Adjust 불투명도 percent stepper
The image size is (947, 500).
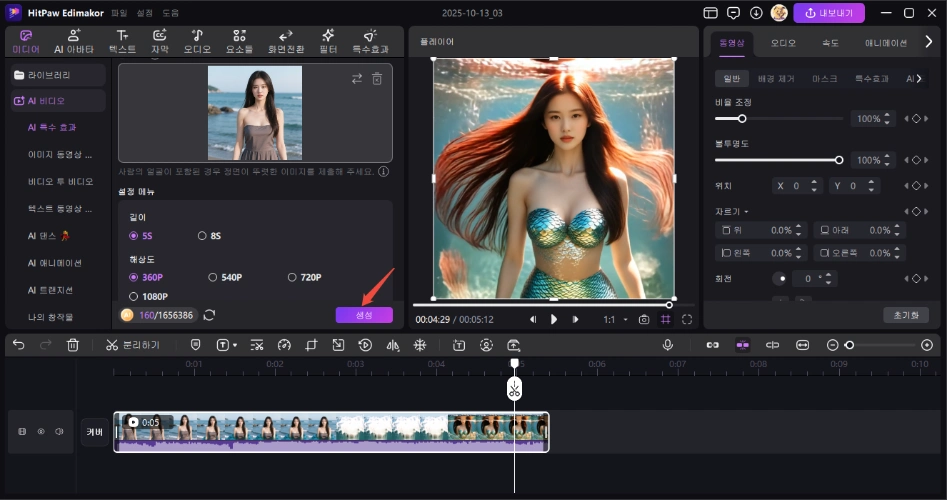pos(887,160)
